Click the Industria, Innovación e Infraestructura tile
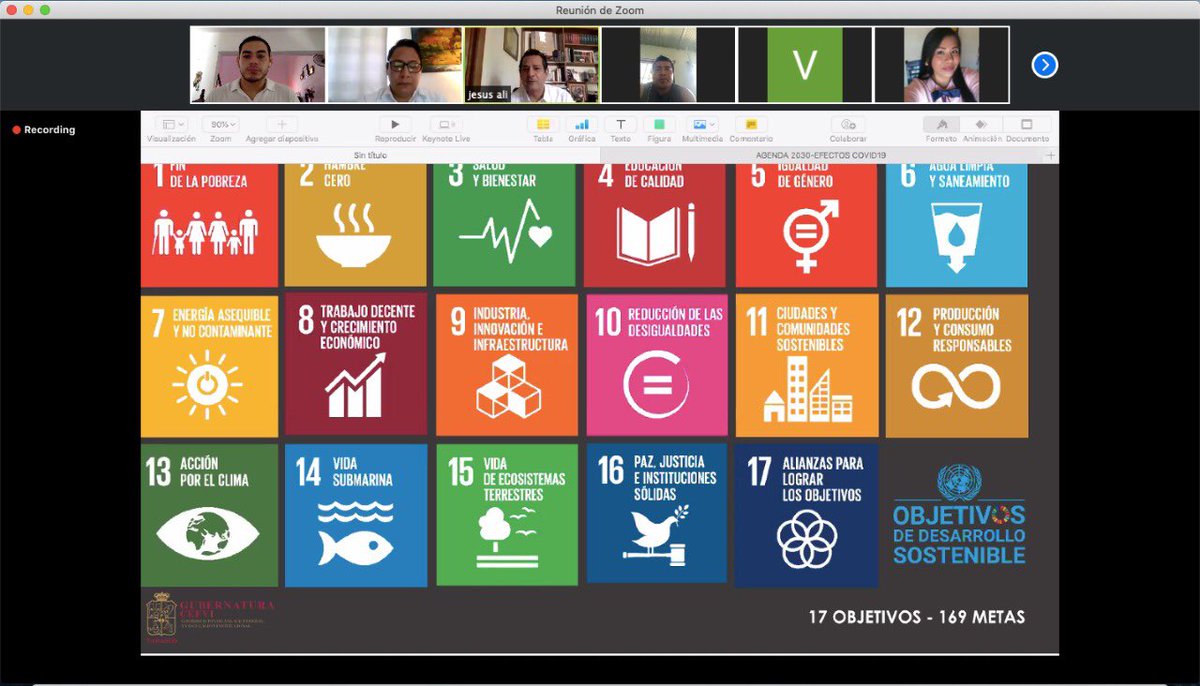 coord(507,365)
